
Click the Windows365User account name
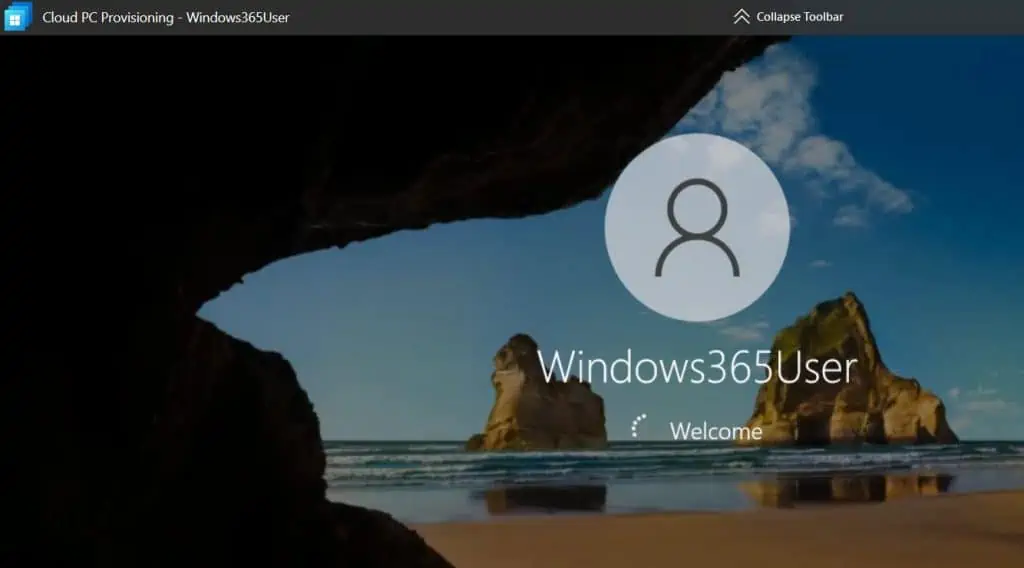tap(697, 368)
